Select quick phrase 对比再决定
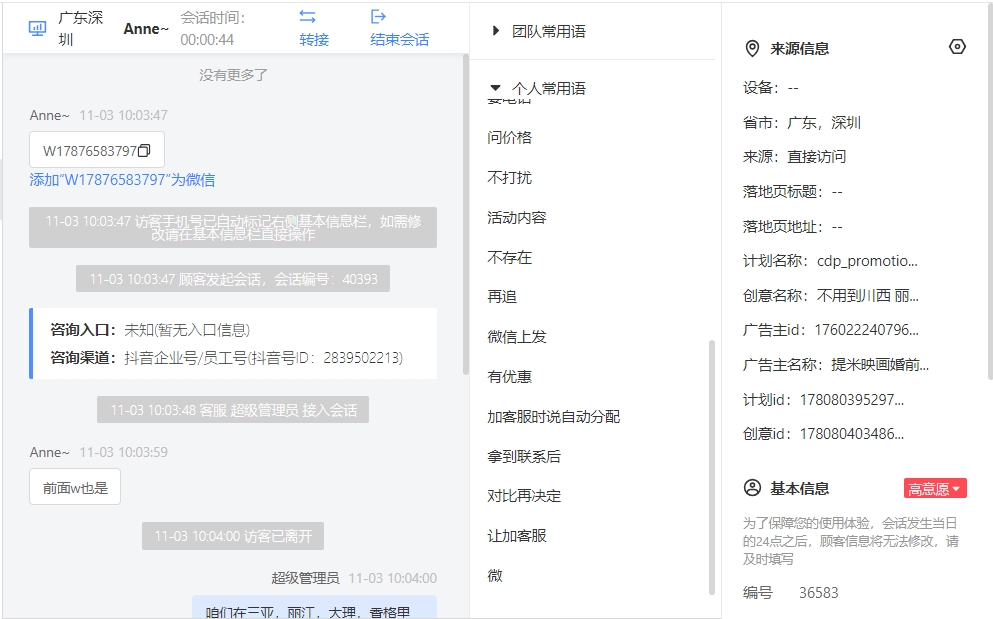Viewport: 993px width, 619px height. click(x=524, y=495)
